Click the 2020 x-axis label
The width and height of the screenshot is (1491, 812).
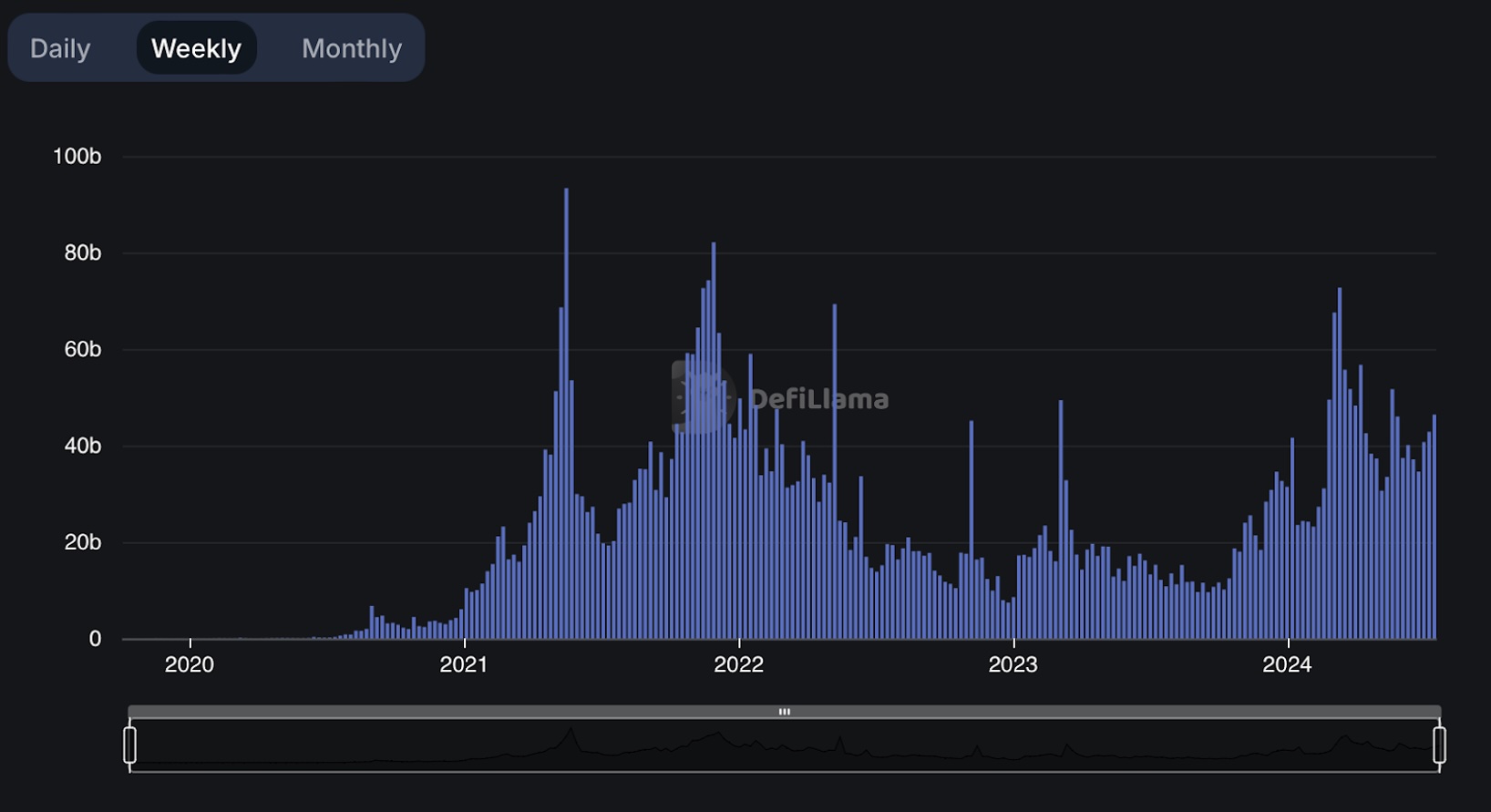tap(190, 664)
